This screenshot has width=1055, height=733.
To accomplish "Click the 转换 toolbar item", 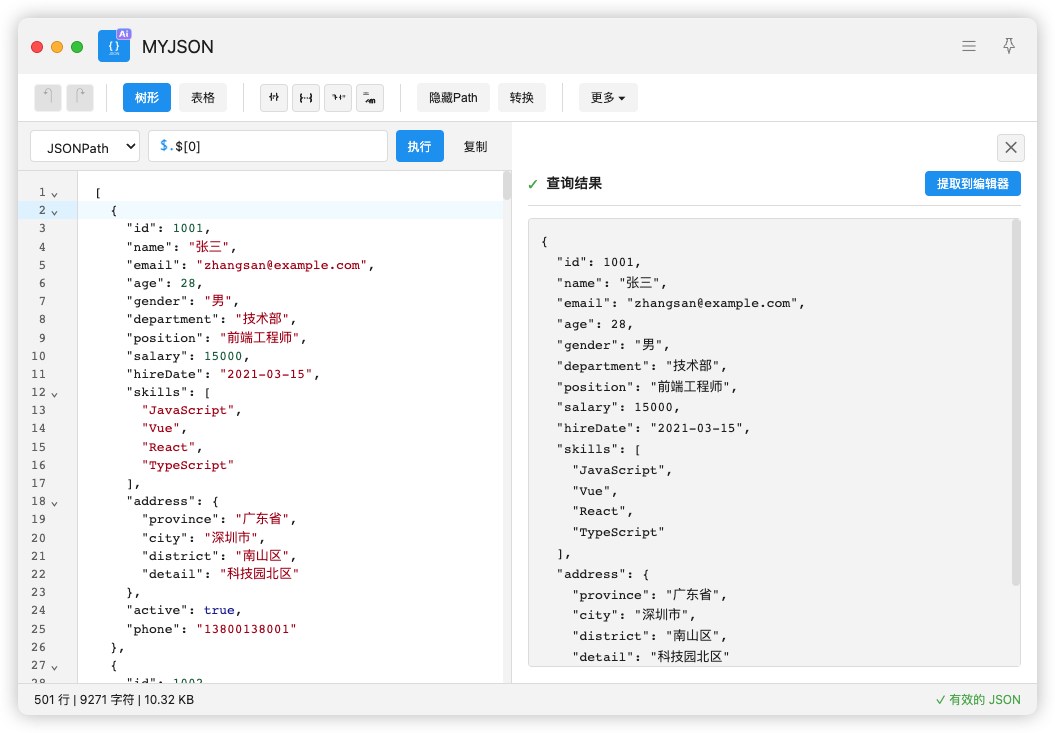I will coord(522,97).
